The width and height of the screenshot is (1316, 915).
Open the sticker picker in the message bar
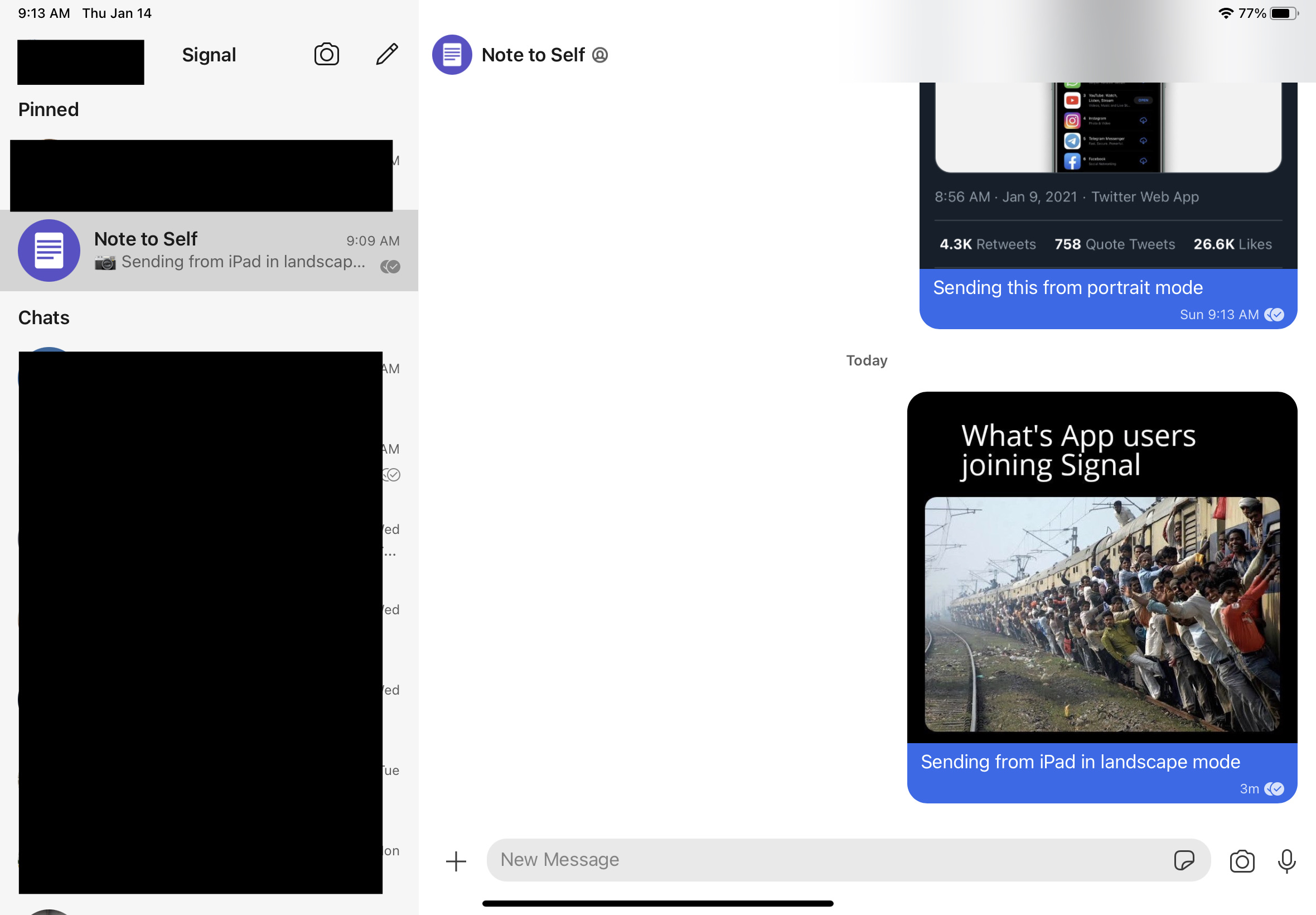tap(1185, 860)
